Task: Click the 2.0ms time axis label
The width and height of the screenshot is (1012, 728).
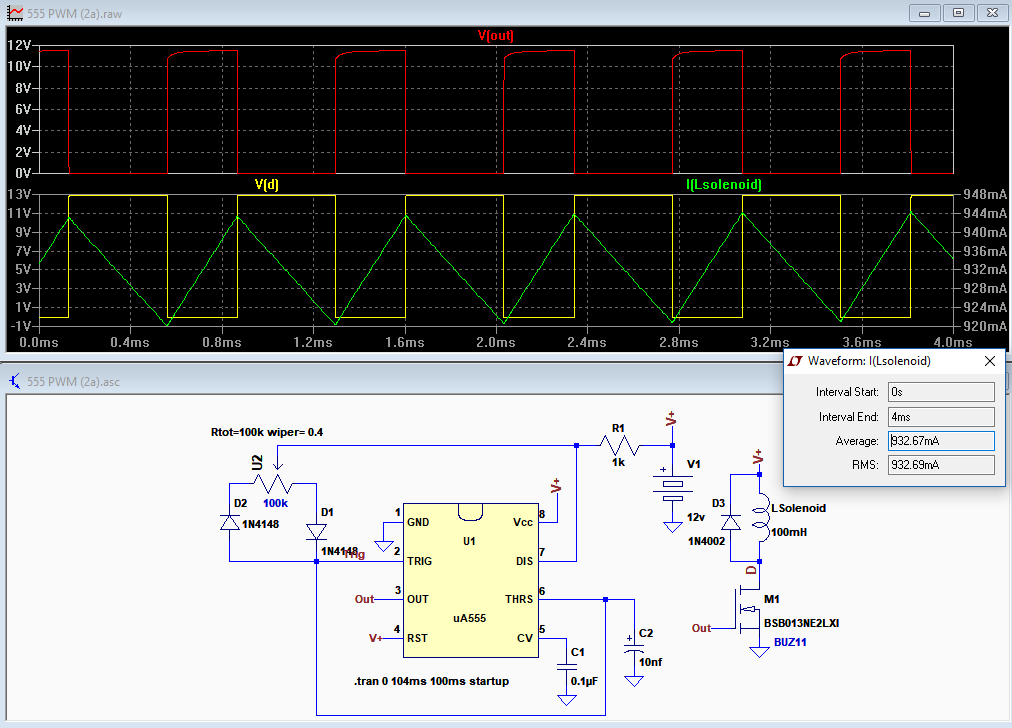Action: point(496,342)
